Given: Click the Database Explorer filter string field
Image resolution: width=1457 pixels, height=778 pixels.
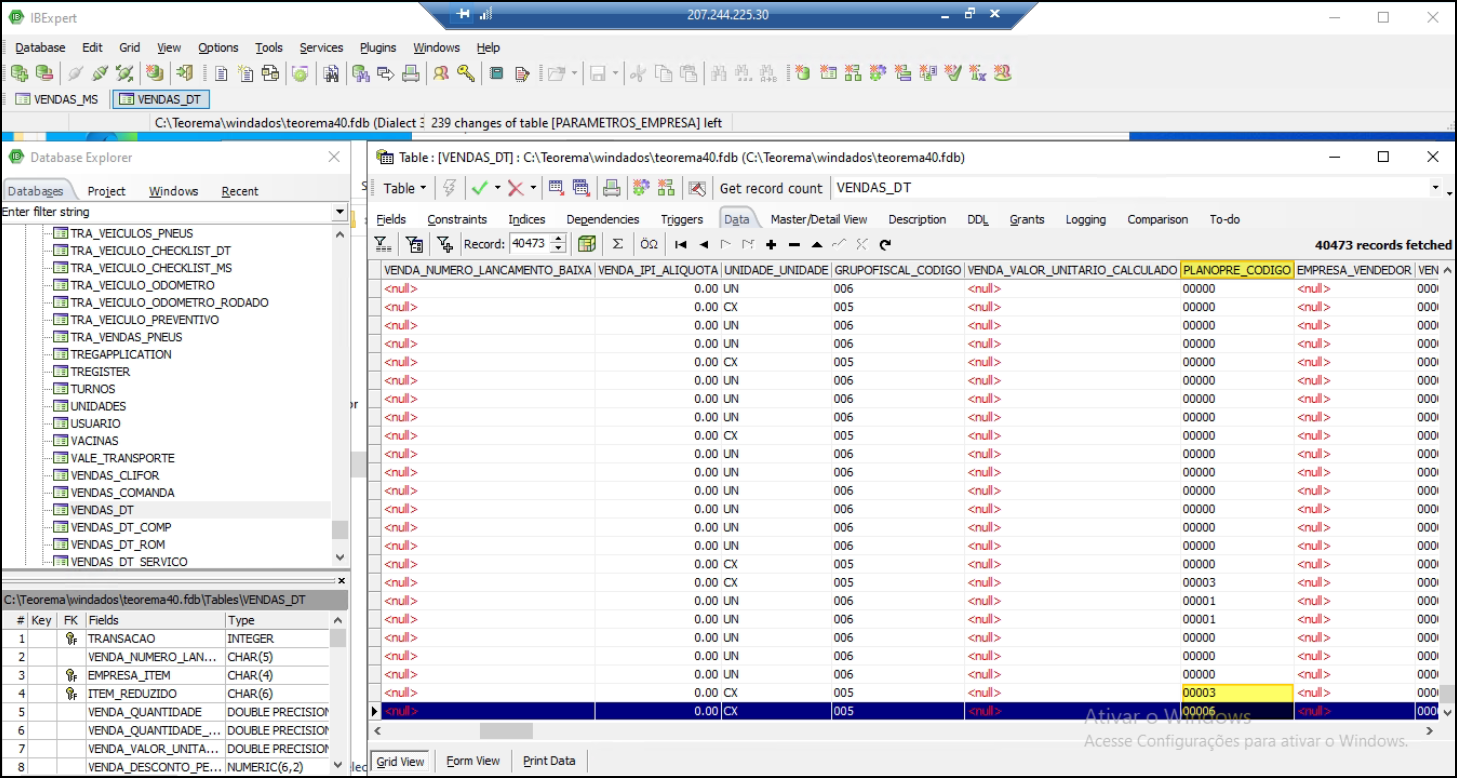Looking at the screenshot, I should pyautogui.click(x=166, y=212).
